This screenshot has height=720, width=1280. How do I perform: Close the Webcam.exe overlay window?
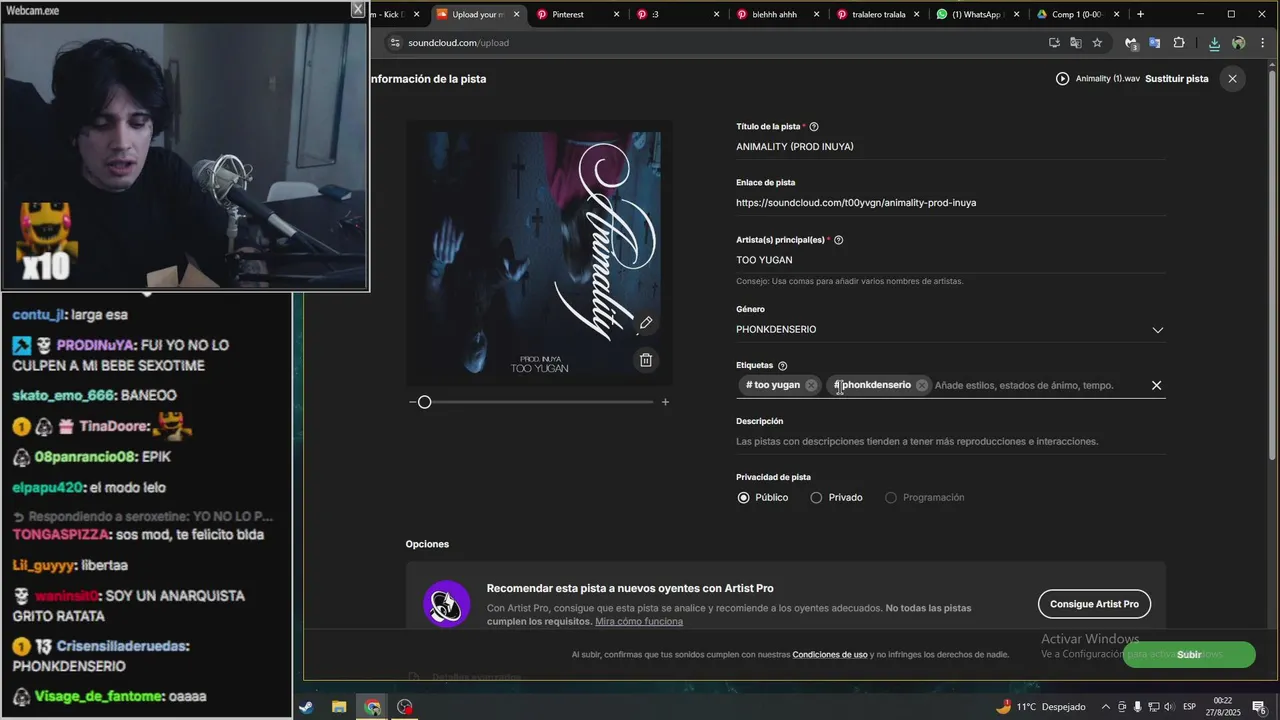[358, 9]
